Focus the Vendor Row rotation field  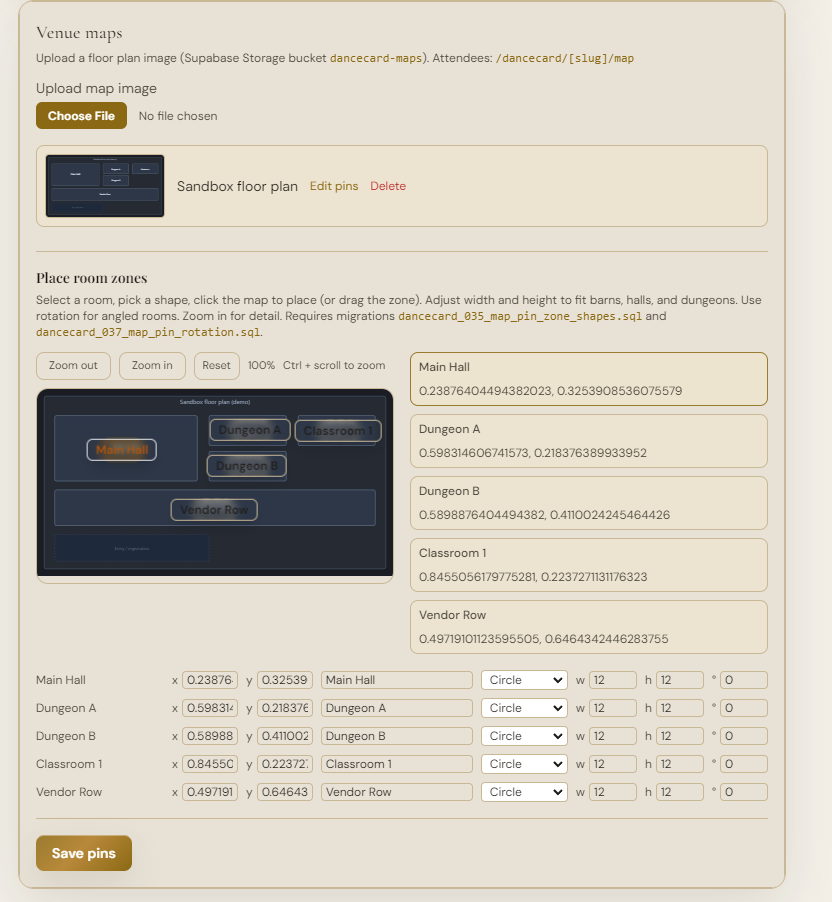tap(743, 792)
